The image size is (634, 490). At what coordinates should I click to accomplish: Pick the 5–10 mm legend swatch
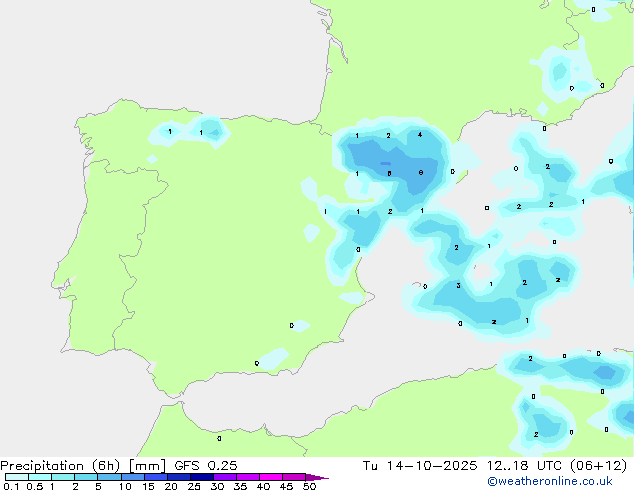coord(109,477)
